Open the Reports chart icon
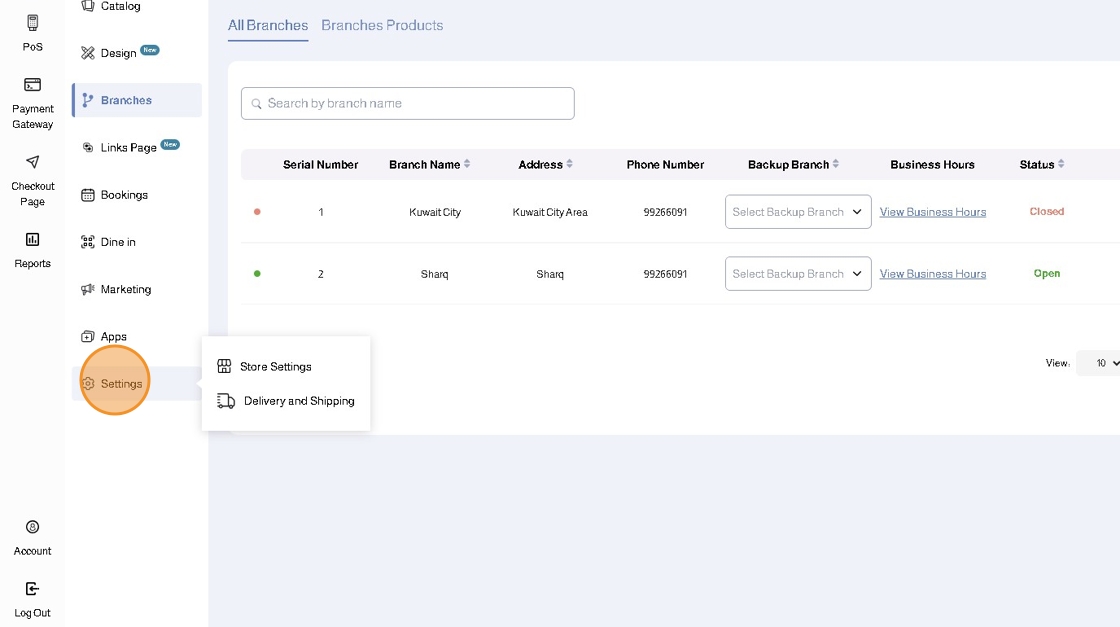This screenshot has height=627, width=1120. tap(32, 239)
